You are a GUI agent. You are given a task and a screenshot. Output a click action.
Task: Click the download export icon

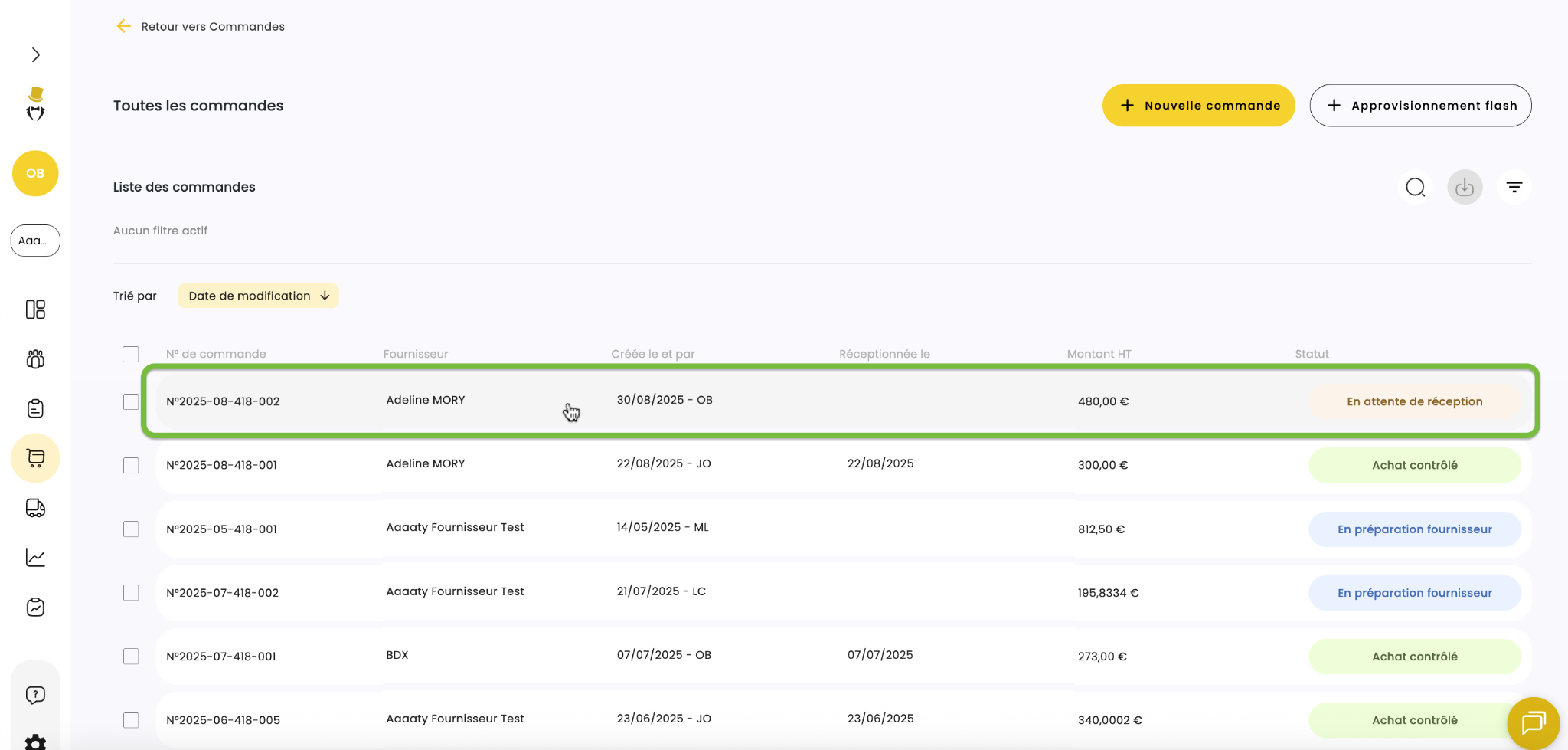[x=1464, y=187]
